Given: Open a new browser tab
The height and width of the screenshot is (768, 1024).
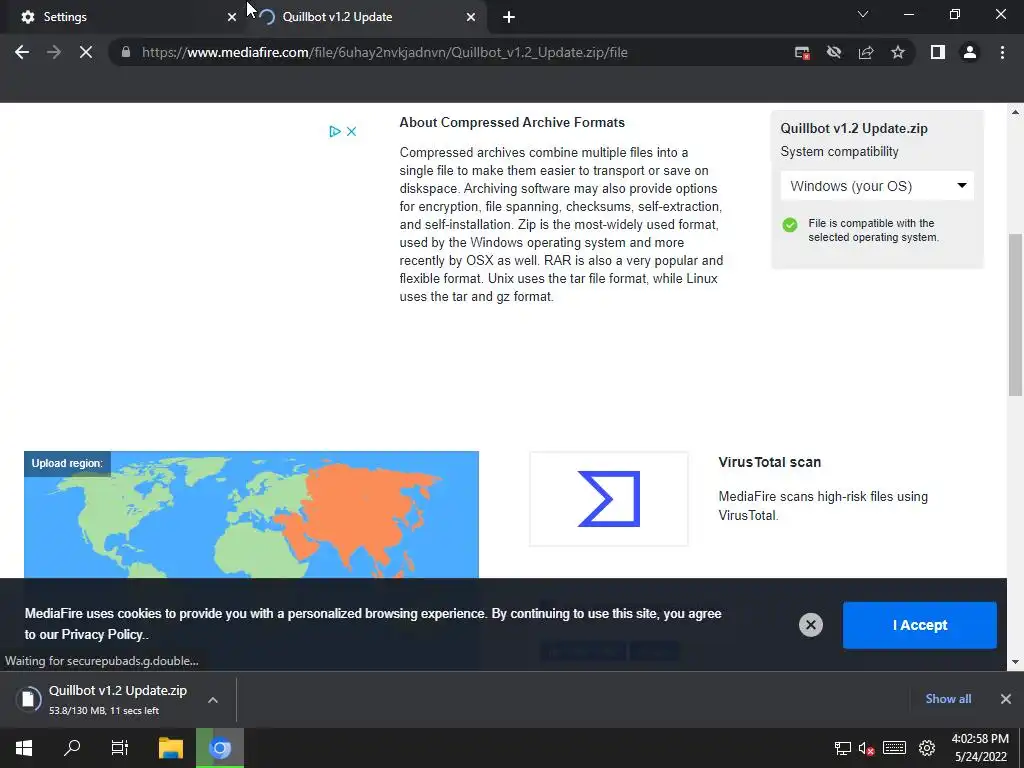Looking at the screenshot, I should point(509,17).
